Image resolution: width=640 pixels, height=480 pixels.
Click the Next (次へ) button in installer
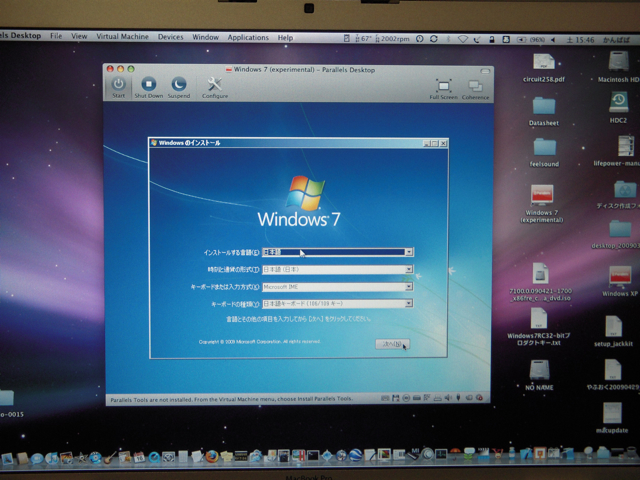coord(392,344)
